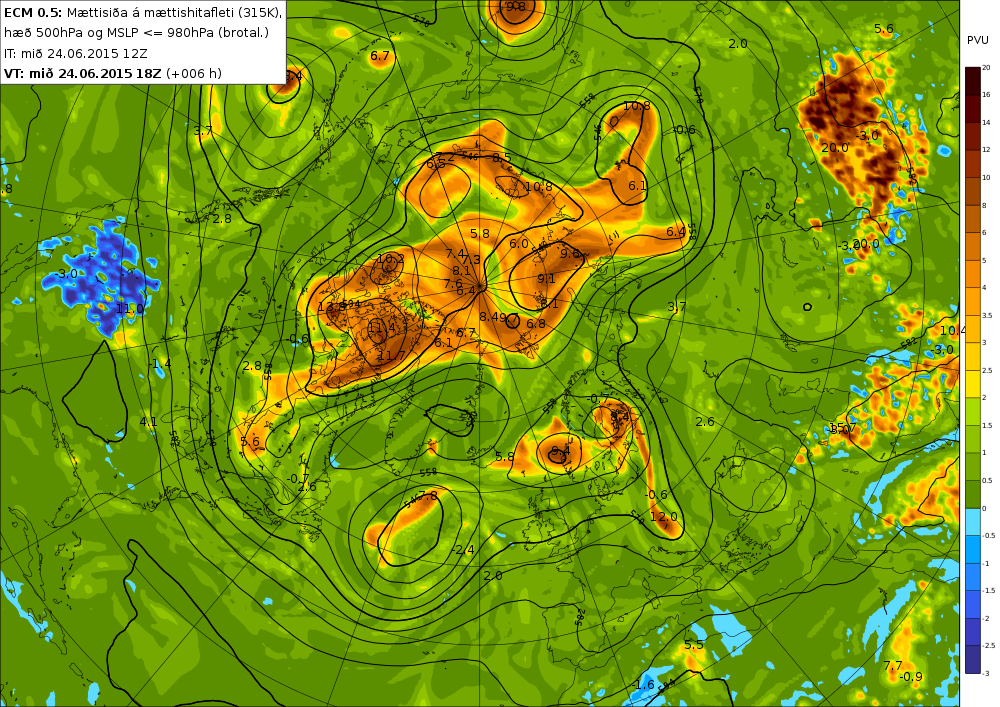Click the 3.5 tick label on the color scale

[987, 316]
